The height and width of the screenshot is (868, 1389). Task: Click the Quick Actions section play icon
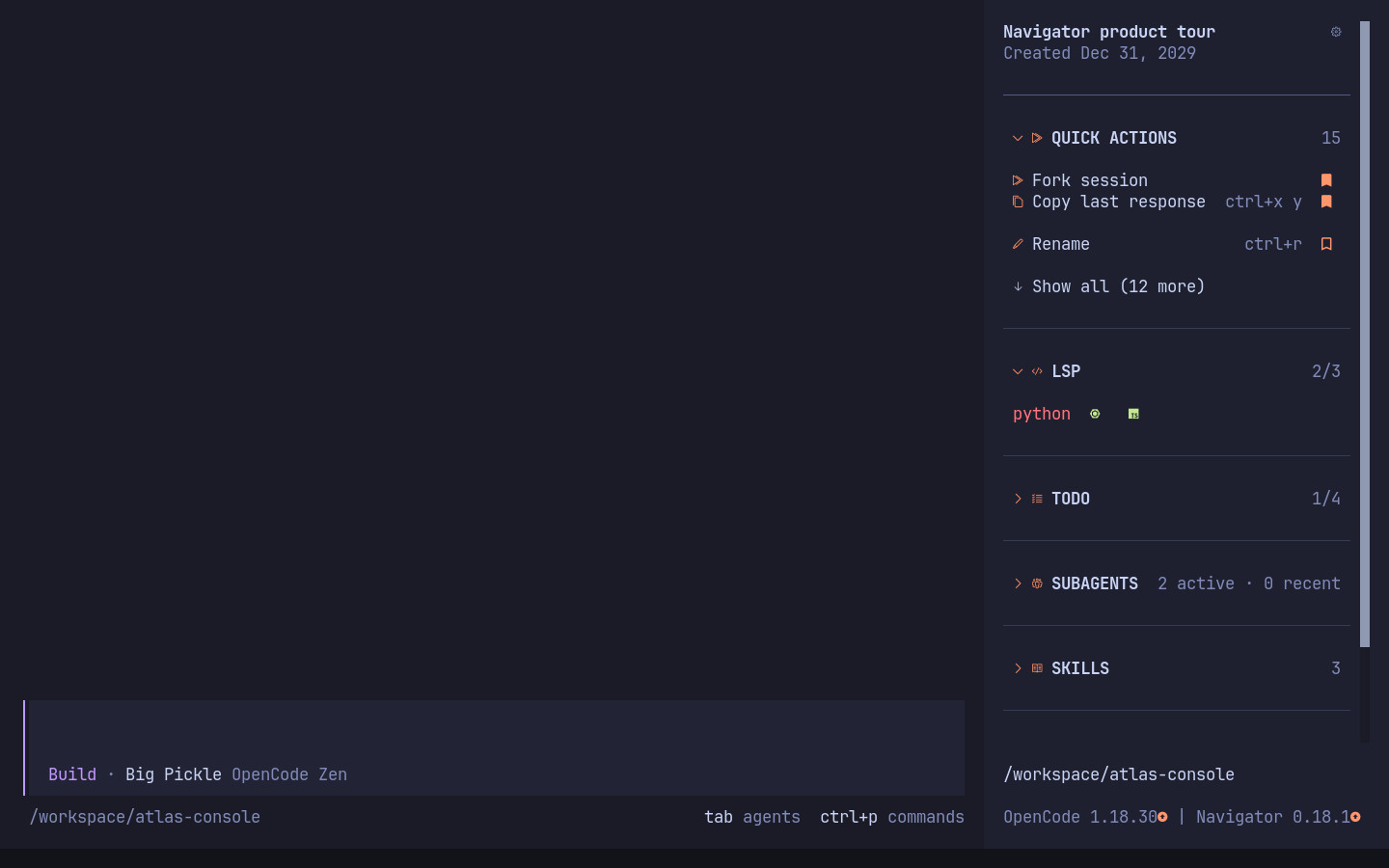[1037, 138]
